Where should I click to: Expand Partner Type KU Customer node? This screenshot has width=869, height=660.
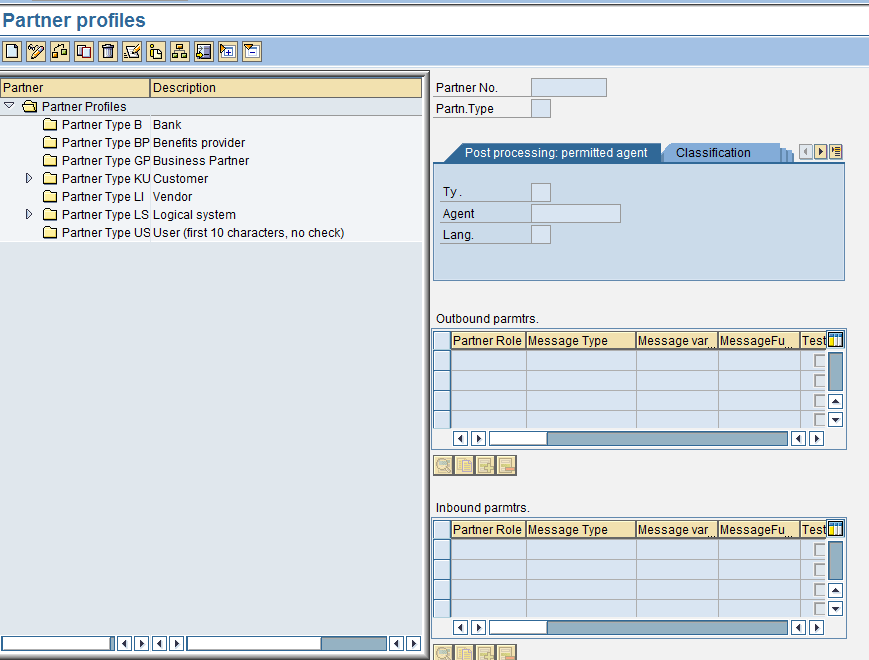29,178
